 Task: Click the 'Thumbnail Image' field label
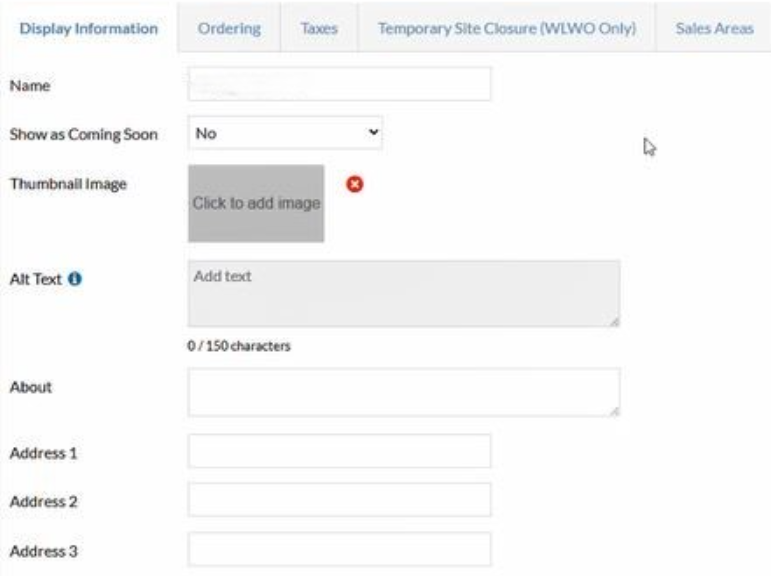coord(68,184)
